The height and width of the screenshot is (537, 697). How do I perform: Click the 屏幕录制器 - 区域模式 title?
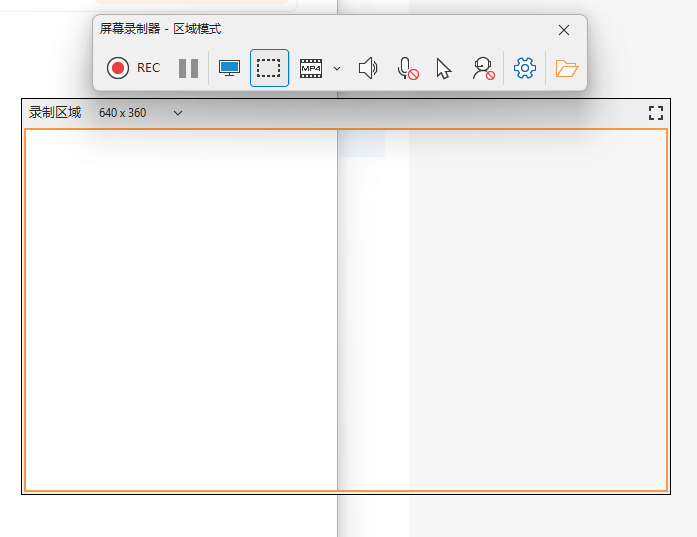pos(160,29)
